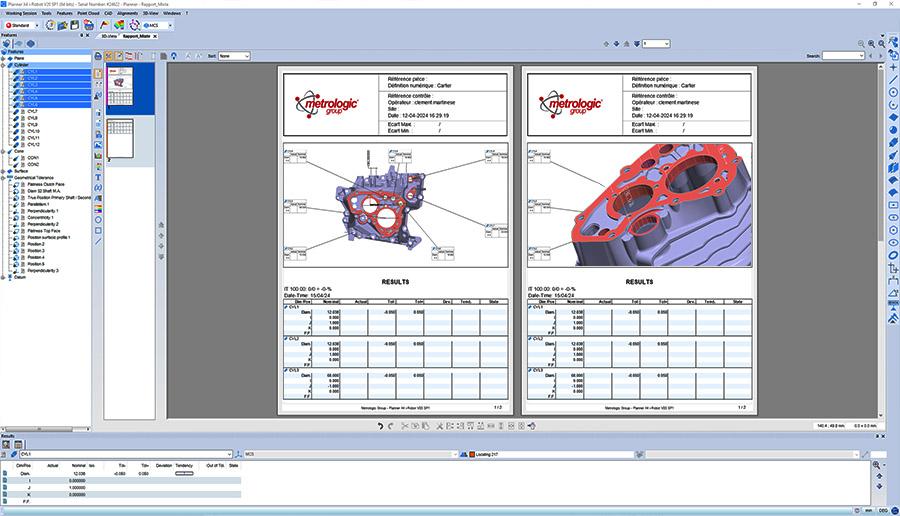Click the insert chart tool icon
The image size is (900, 516).
pos(98,156)
